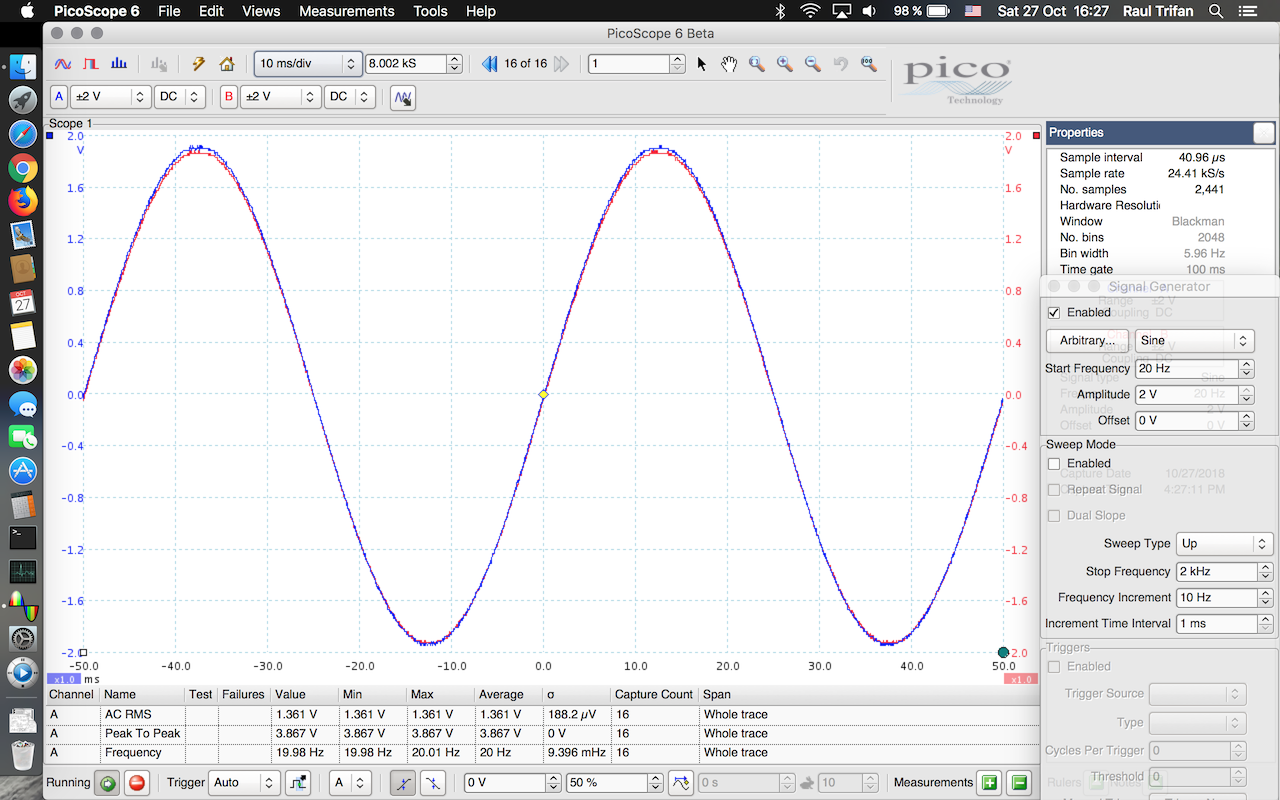The height and width of the screenshot is (800, 1280).
Task: Click the Arbitrary... button
Action: [x=1087, y=341]
